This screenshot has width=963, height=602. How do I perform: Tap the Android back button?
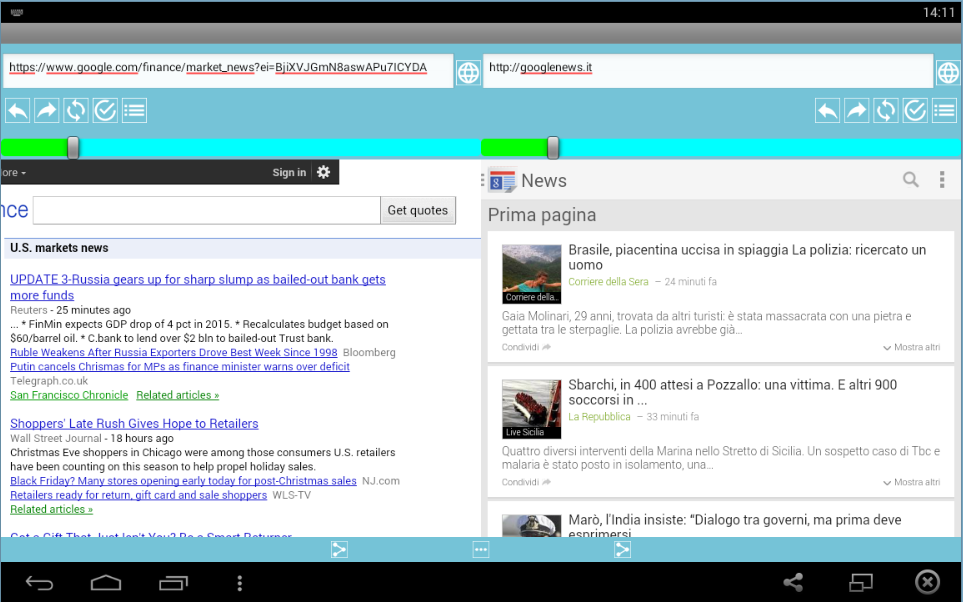click(x=39, y=582)
